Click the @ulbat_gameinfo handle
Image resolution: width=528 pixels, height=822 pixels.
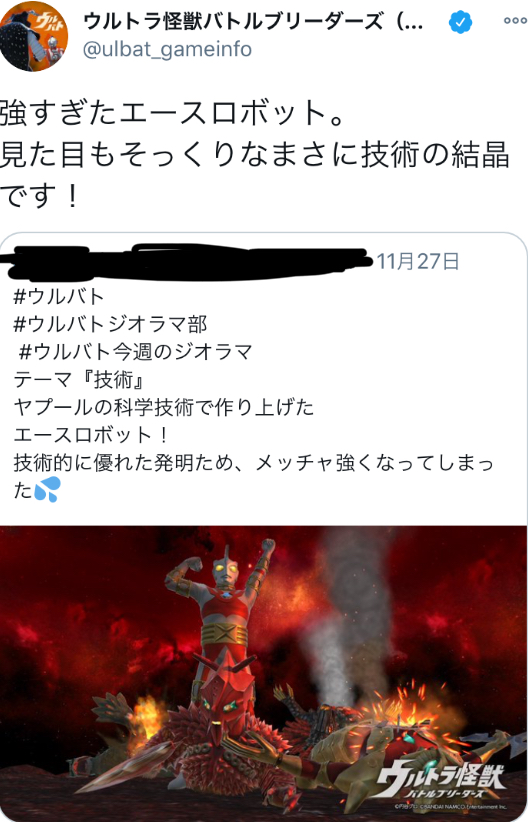tap(167, 49)
